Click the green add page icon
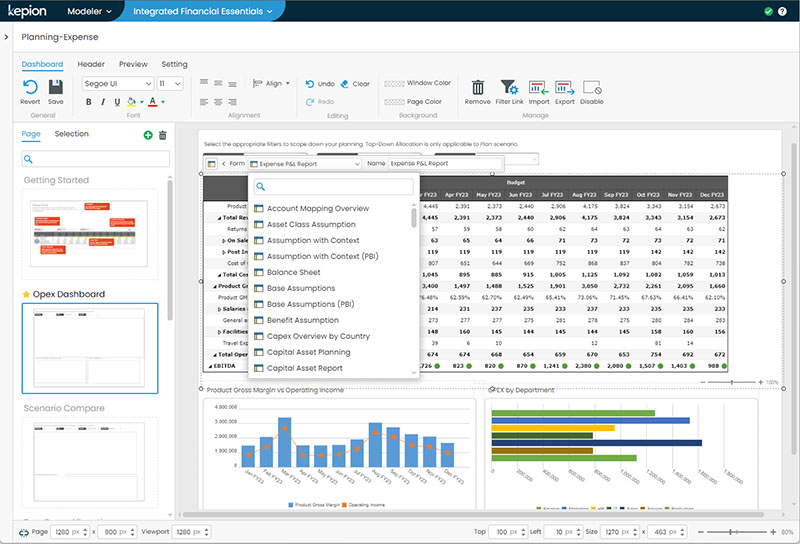 pos(148,135)
